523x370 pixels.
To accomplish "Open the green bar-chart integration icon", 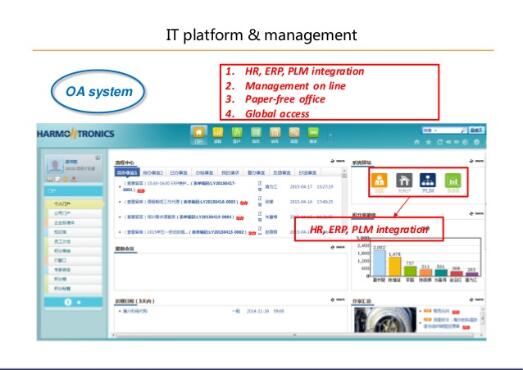I will (453, 180).
